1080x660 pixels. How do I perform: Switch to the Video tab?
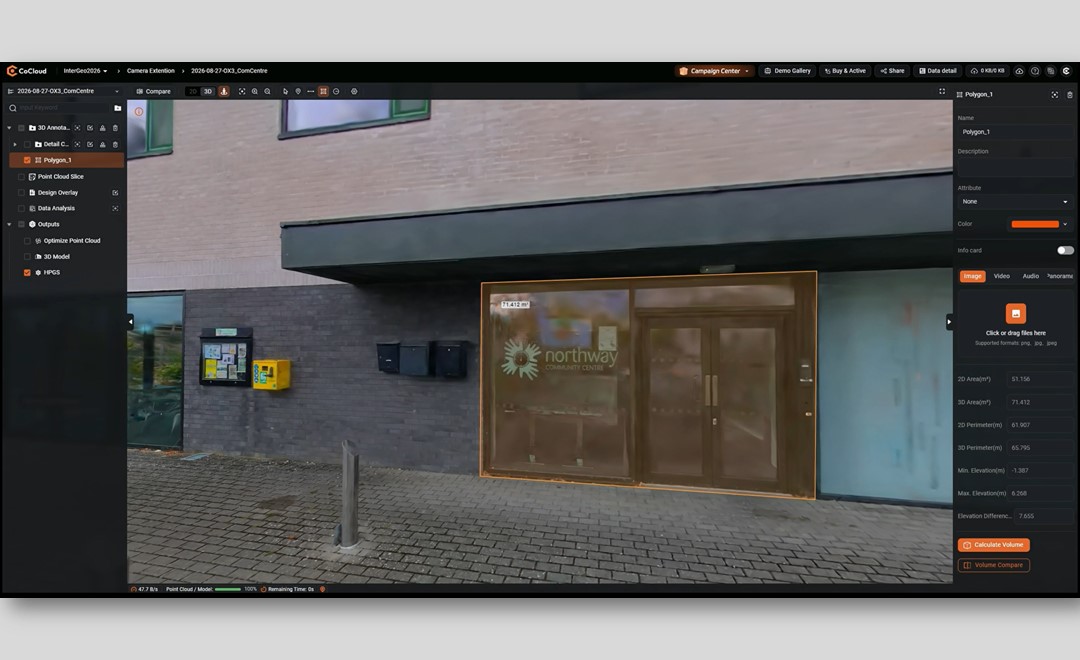tap(1001, 276)
